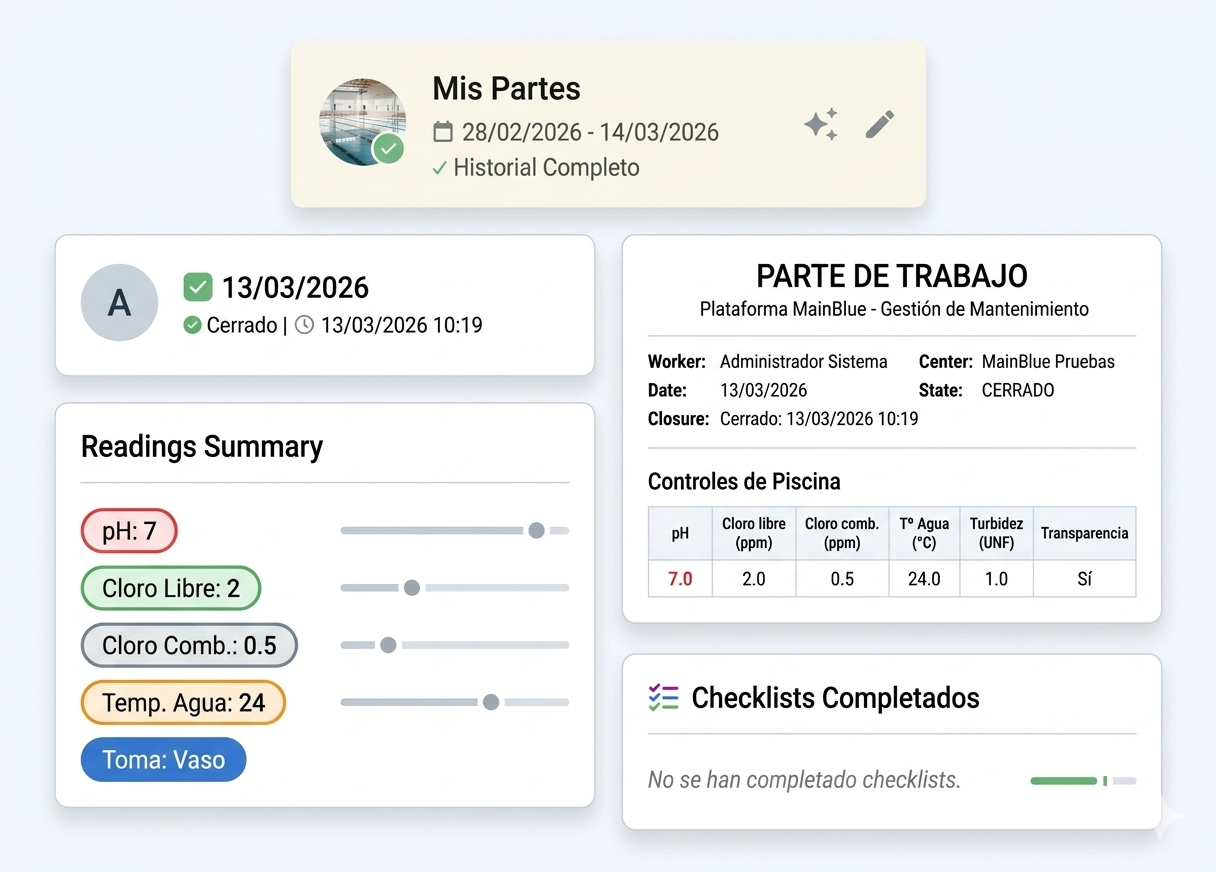Click the pool photo thumbnail
The height and width of the screenshot is (872, 1216).
pos(363,123)
